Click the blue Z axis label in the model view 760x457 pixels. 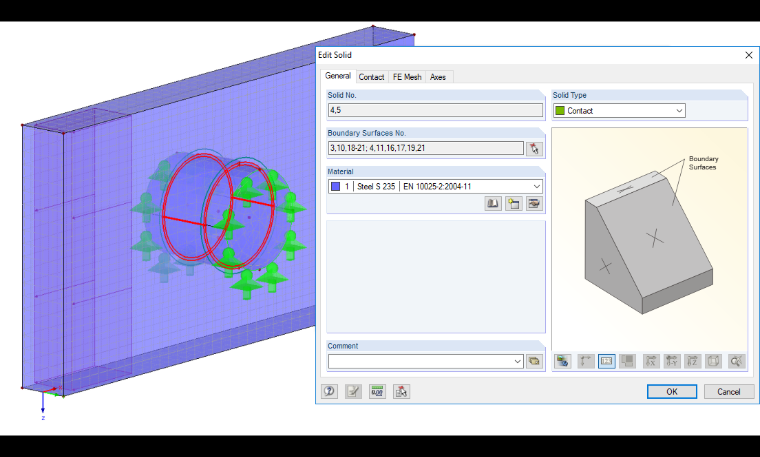(43, 418)
